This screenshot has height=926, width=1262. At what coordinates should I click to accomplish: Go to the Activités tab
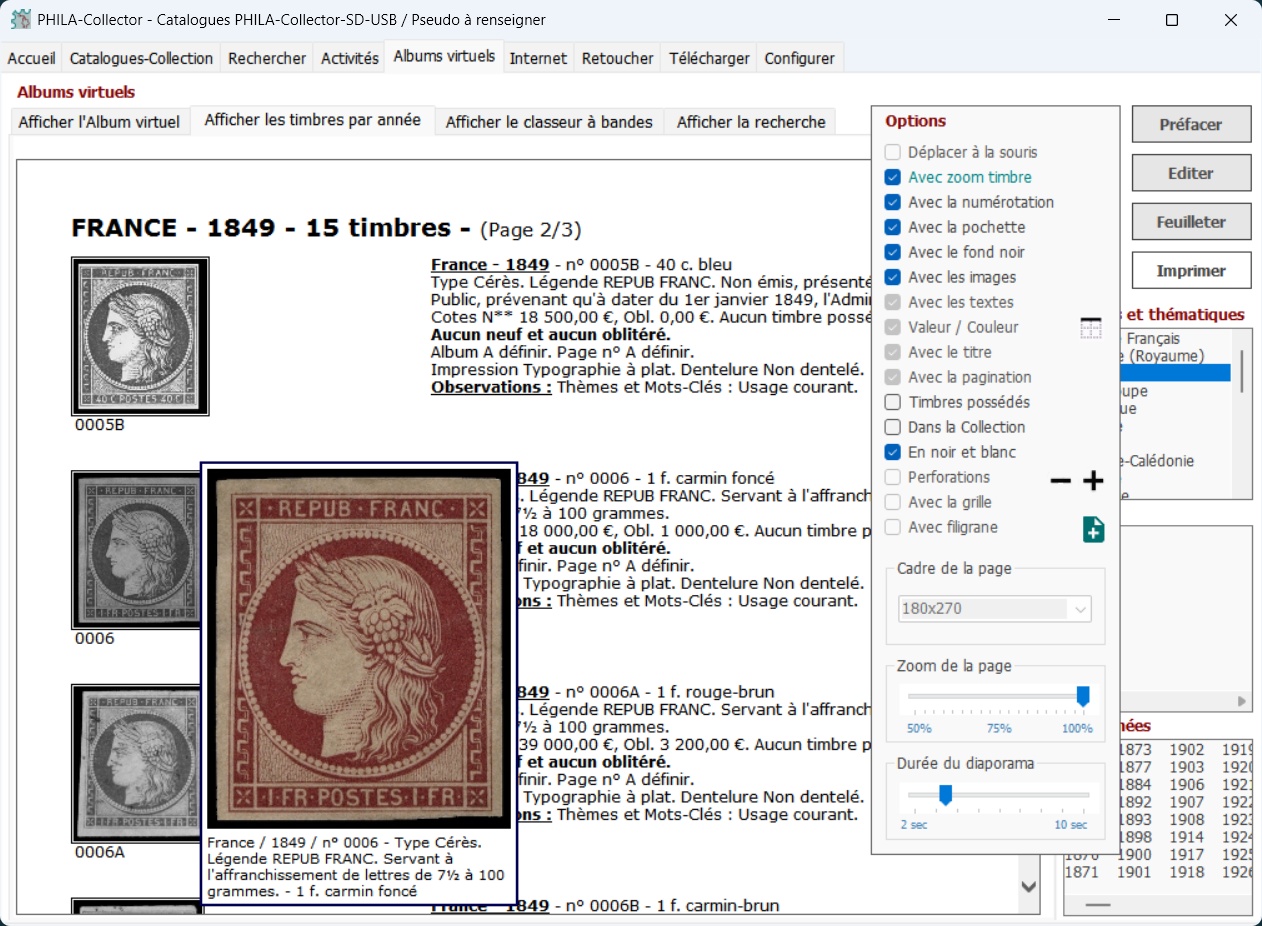point(350,59)
